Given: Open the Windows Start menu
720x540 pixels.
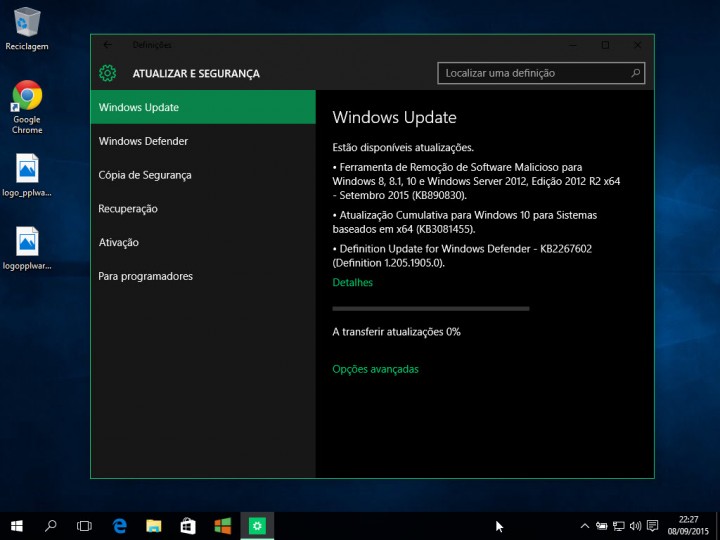Looking at the screenshot, I should tap(17, 526).
